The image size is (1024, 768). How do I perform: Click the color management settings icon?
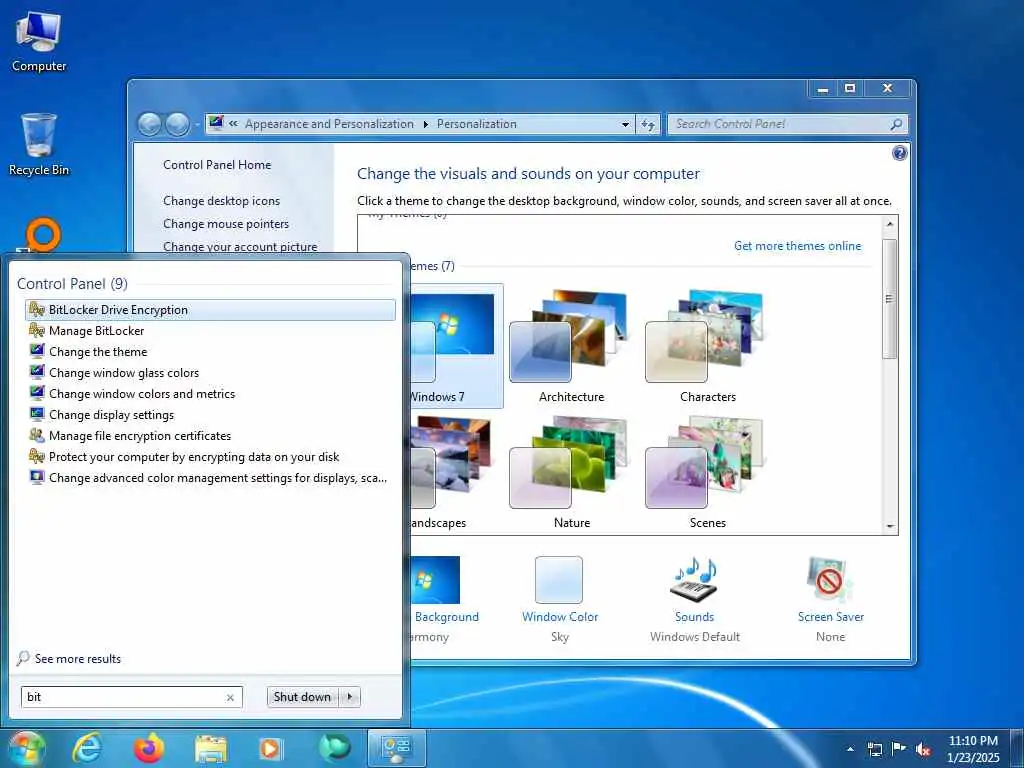pyautogui.click(x=37, y=477)
